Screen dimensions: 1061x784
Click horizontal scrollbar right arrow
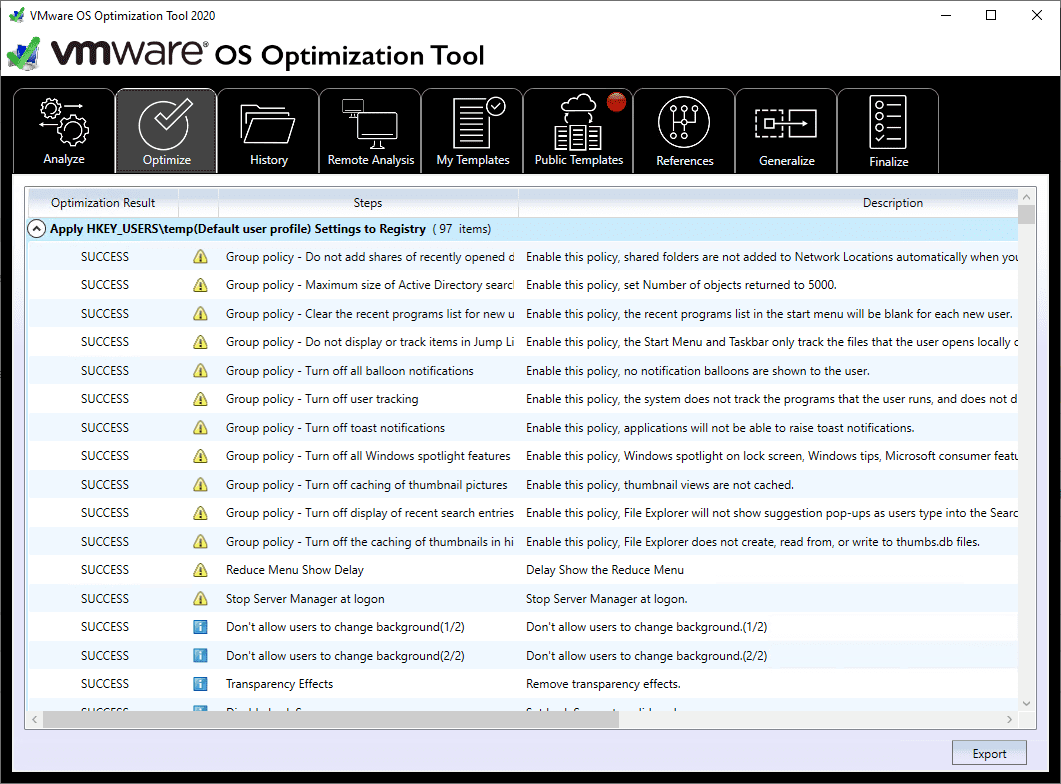pyautogui.click(x=1010, y=720)
